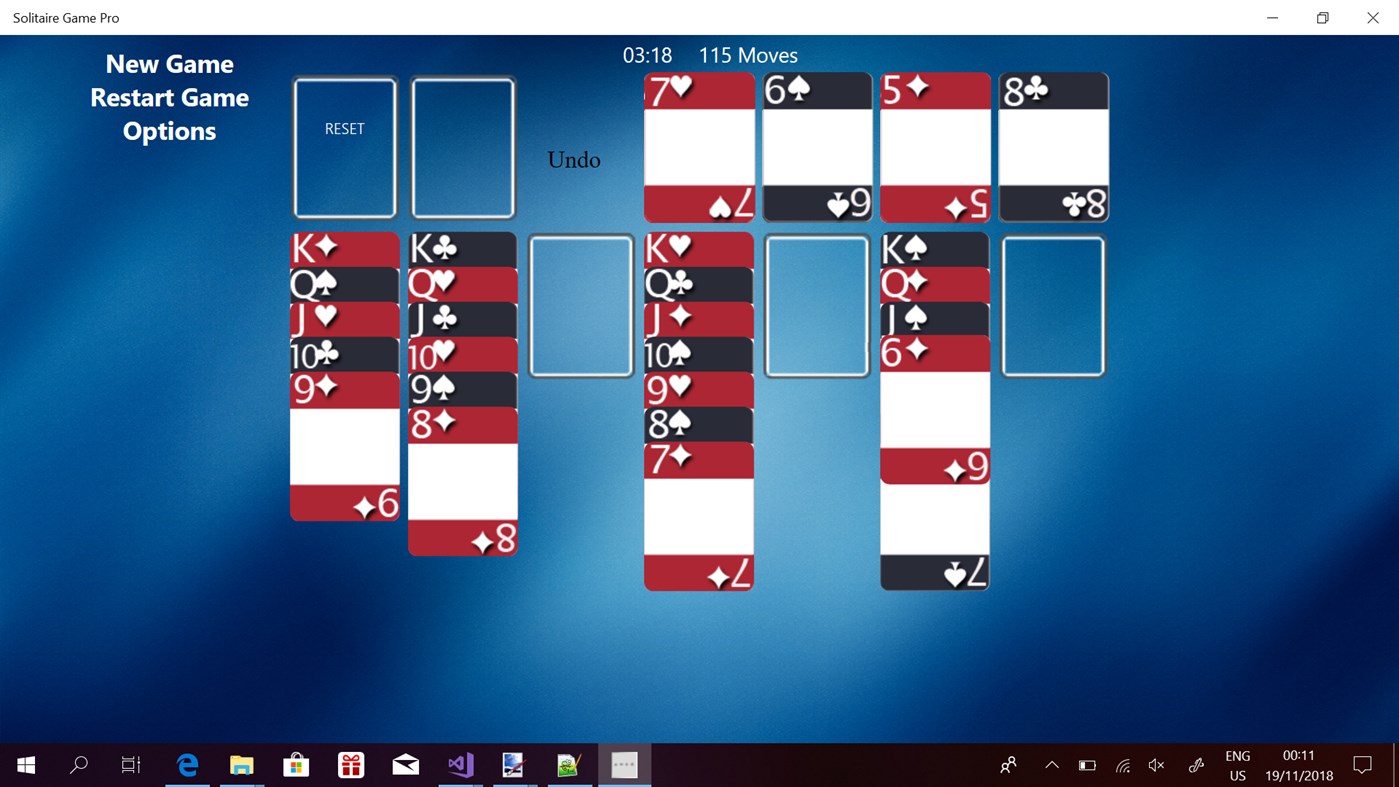Expand the hidden tray icons chevron
The height and width of the screenshot is (787, 1399).
pyautogui.click(x=1052, y=763)
